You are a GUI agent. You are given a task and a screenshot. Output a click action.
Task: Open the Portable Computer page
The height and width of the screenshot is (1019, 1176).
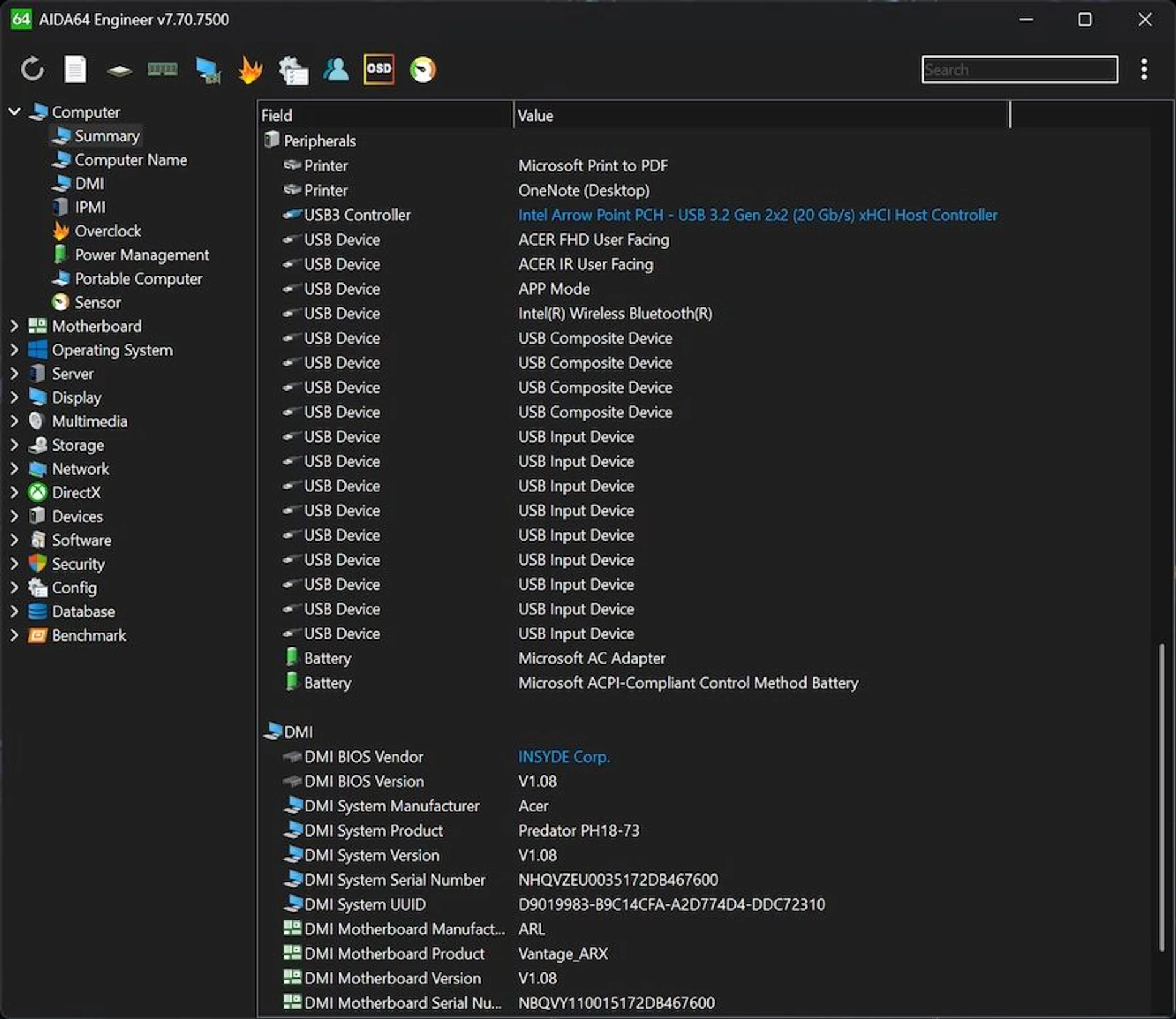(x=127, y=279)
